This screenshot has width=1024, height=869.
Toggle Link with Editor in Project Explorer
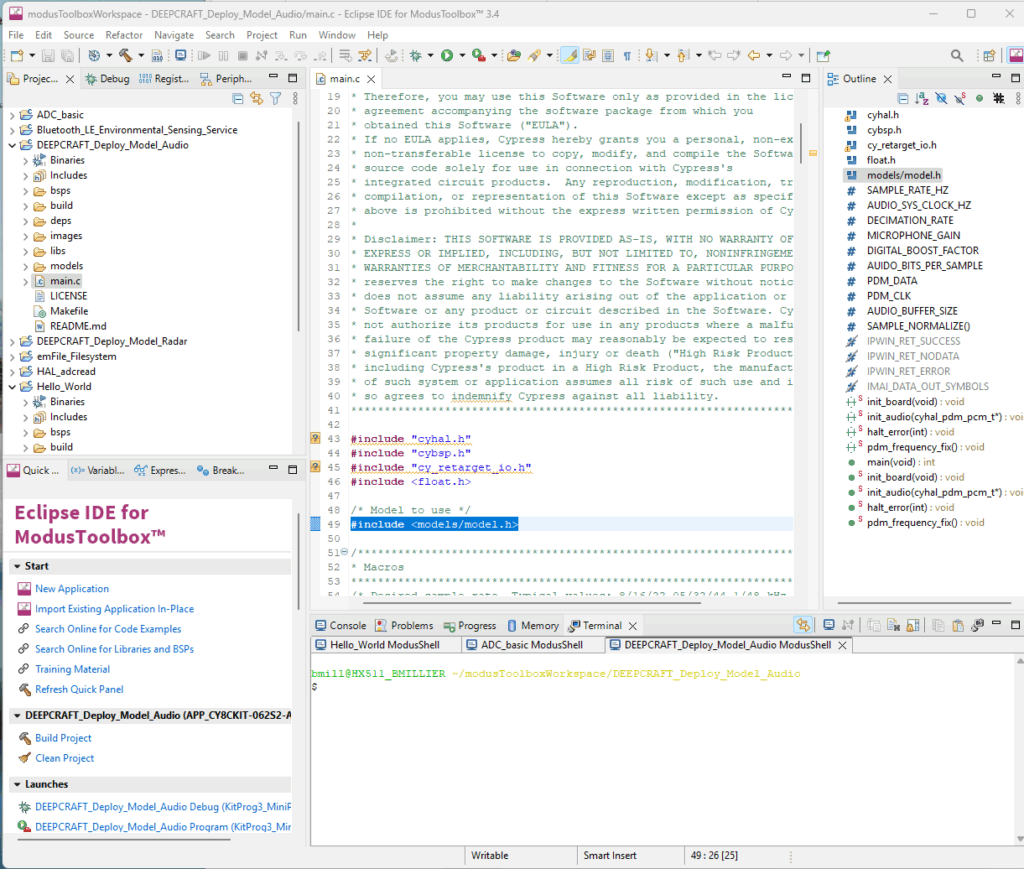click(x=257, y=99)
